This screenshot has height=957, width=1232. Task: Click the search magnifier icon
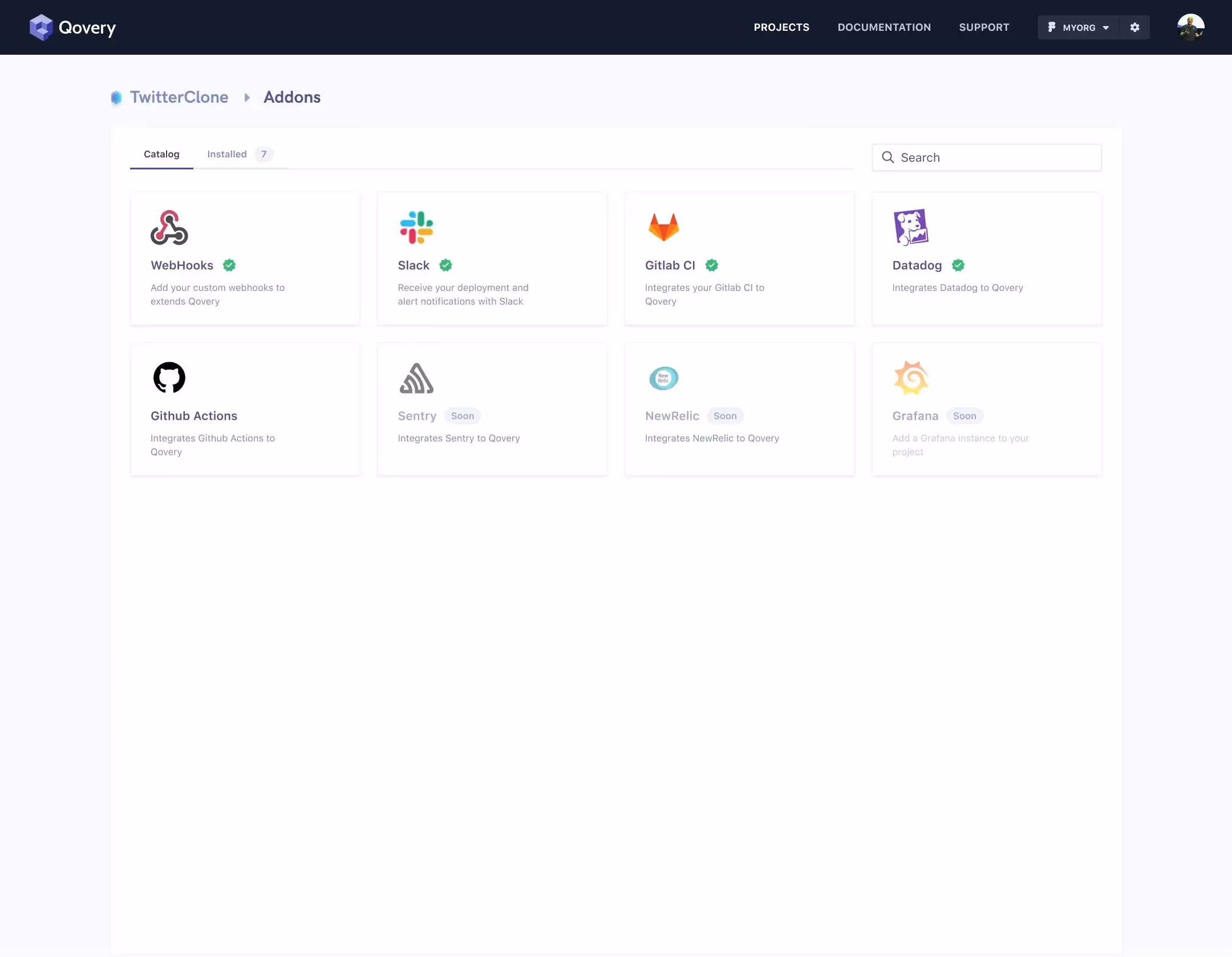pyautogui.click(x=888, y=157)
